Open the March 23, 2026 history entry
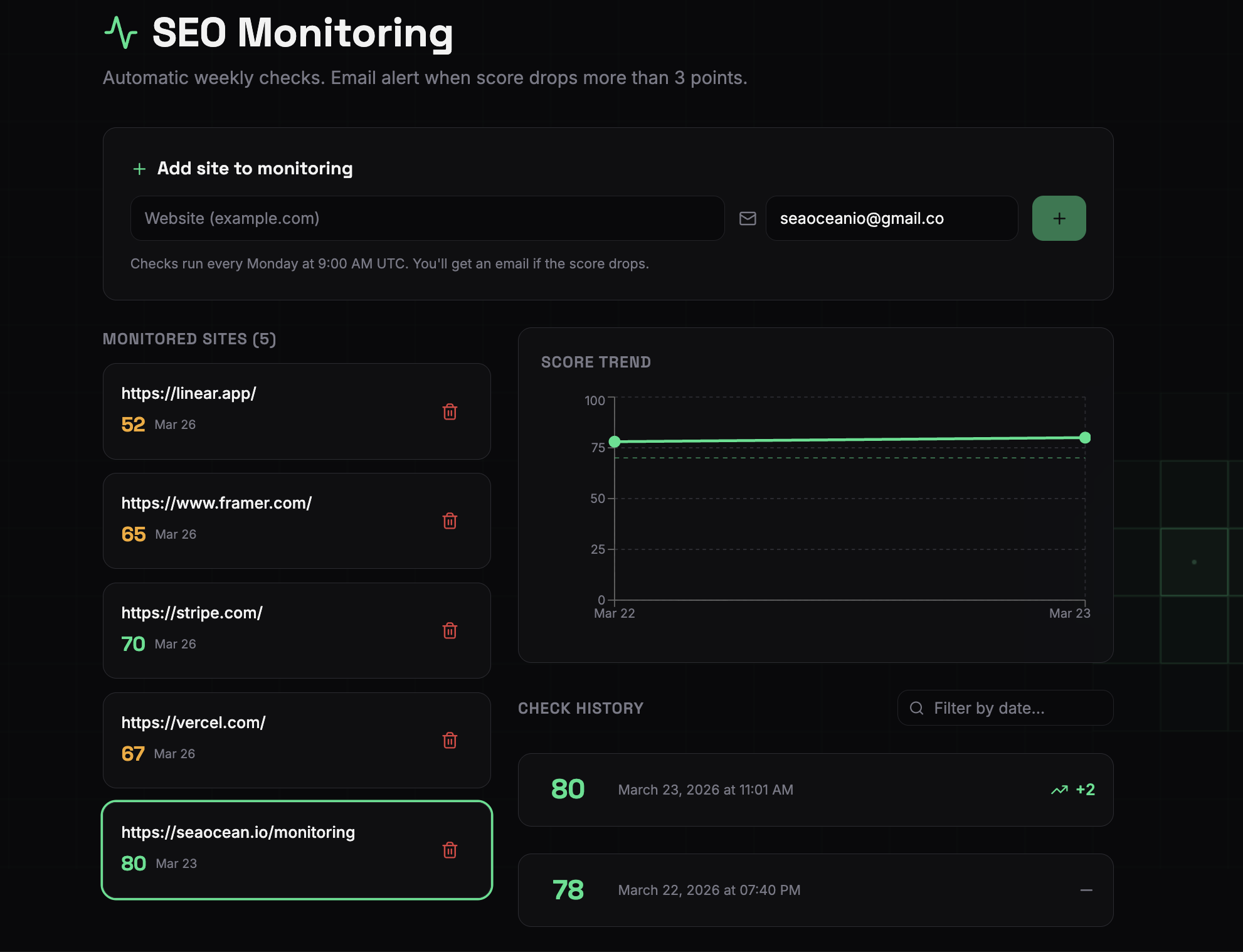 click(815, 790)
